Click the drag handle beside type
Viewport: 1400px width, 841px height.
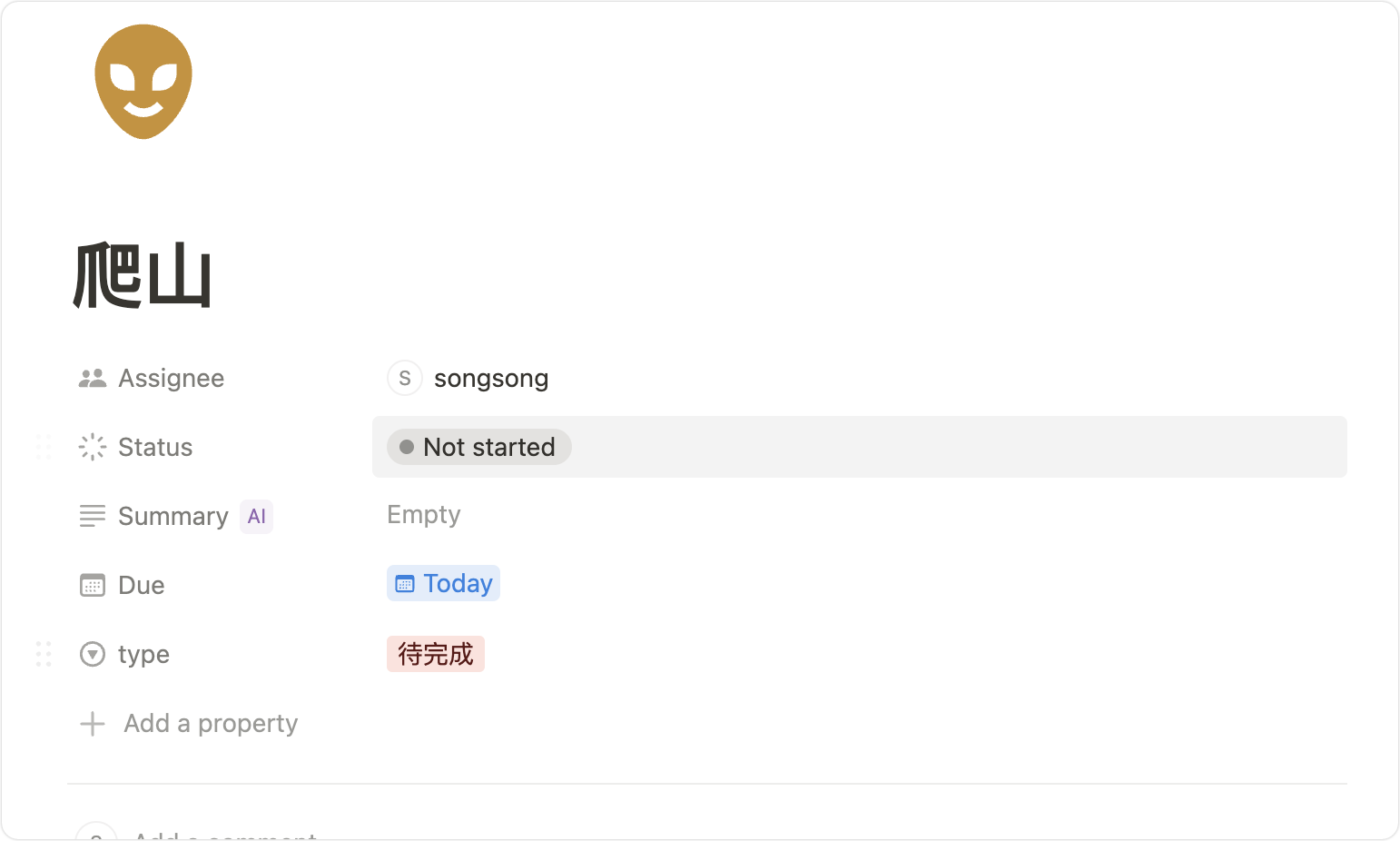[43, 654]
